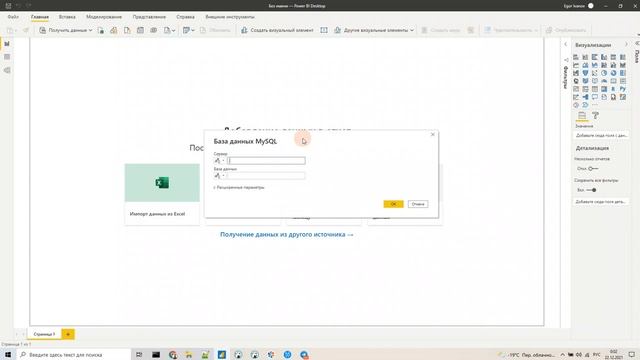Screen dimensions: 640x360
Task: Expand Расширенные параметры in MySQL dialog
Action: (239, 187)
